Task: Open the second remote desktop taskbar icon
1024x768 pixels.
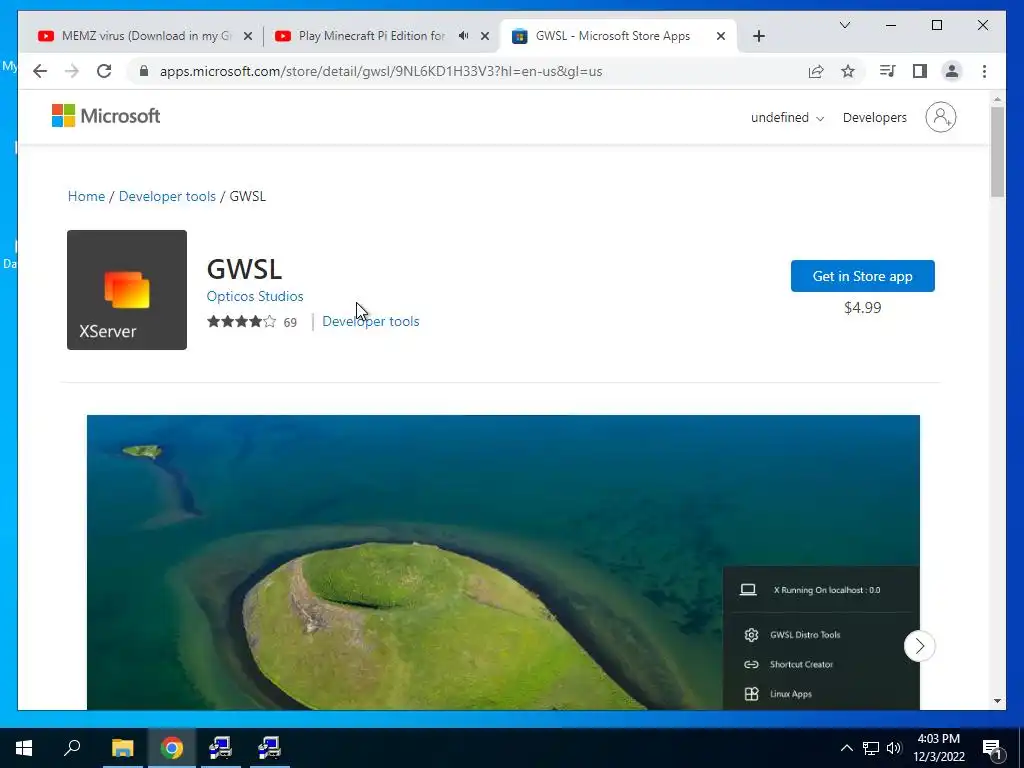Action: point(269,748)
